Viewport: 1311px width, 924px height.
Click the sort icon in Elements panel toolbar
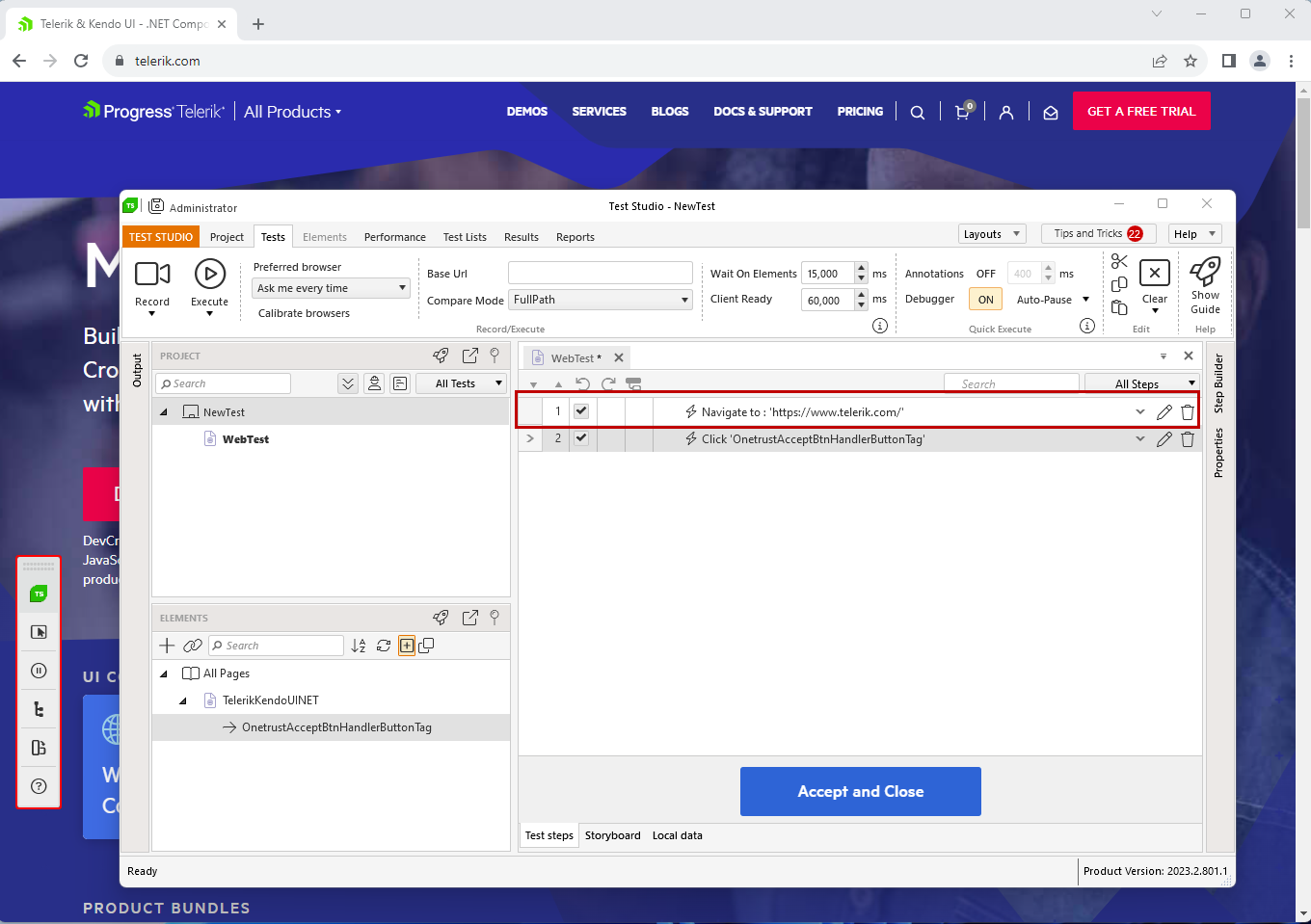coord(359,646)
